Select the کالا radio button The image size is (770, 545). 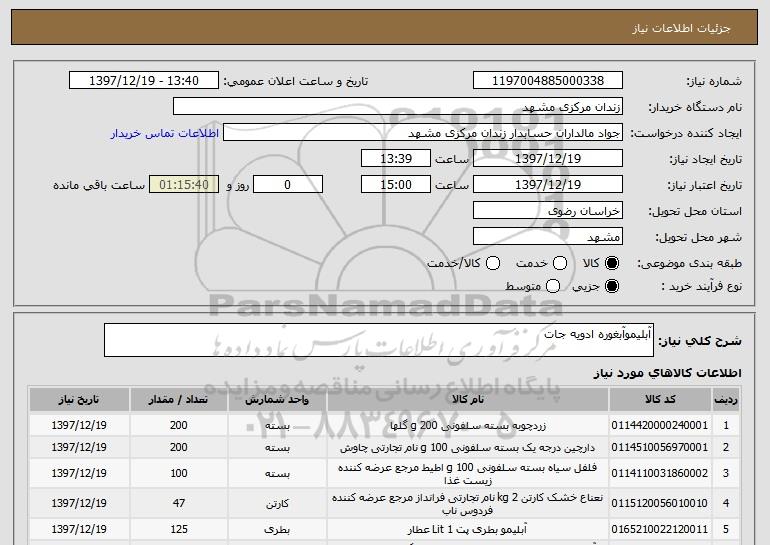pyautogui.click(x=612, y=263)
